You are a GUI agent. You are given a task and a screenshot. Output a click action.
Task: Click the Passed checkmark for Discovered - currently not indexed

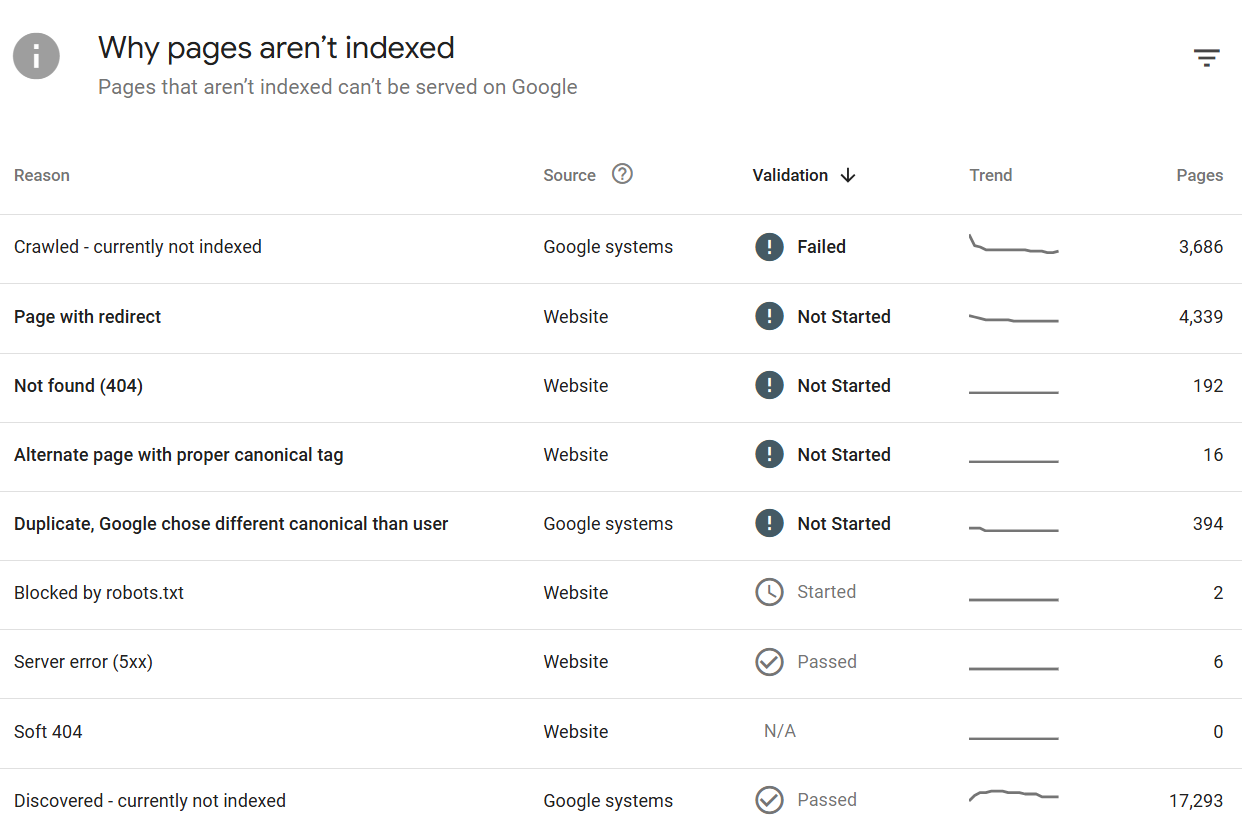[769, 800]
